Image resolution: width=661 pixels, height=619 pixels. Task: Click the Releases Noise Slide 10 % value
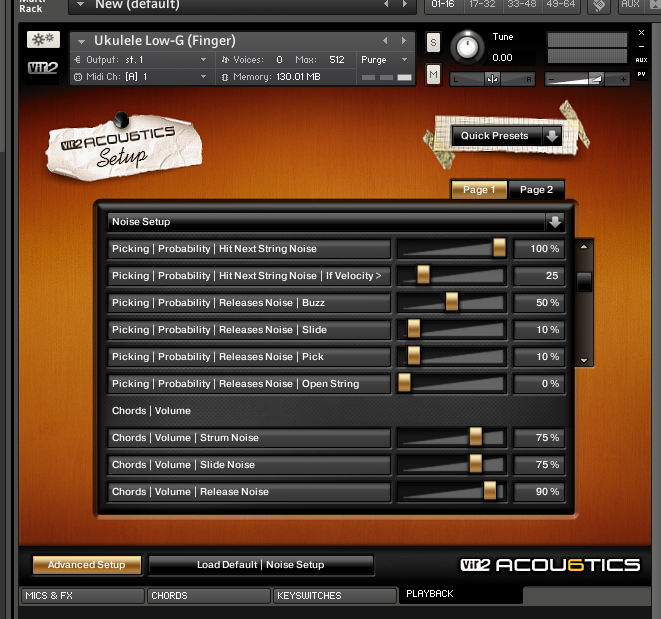(x=539, y=330)
